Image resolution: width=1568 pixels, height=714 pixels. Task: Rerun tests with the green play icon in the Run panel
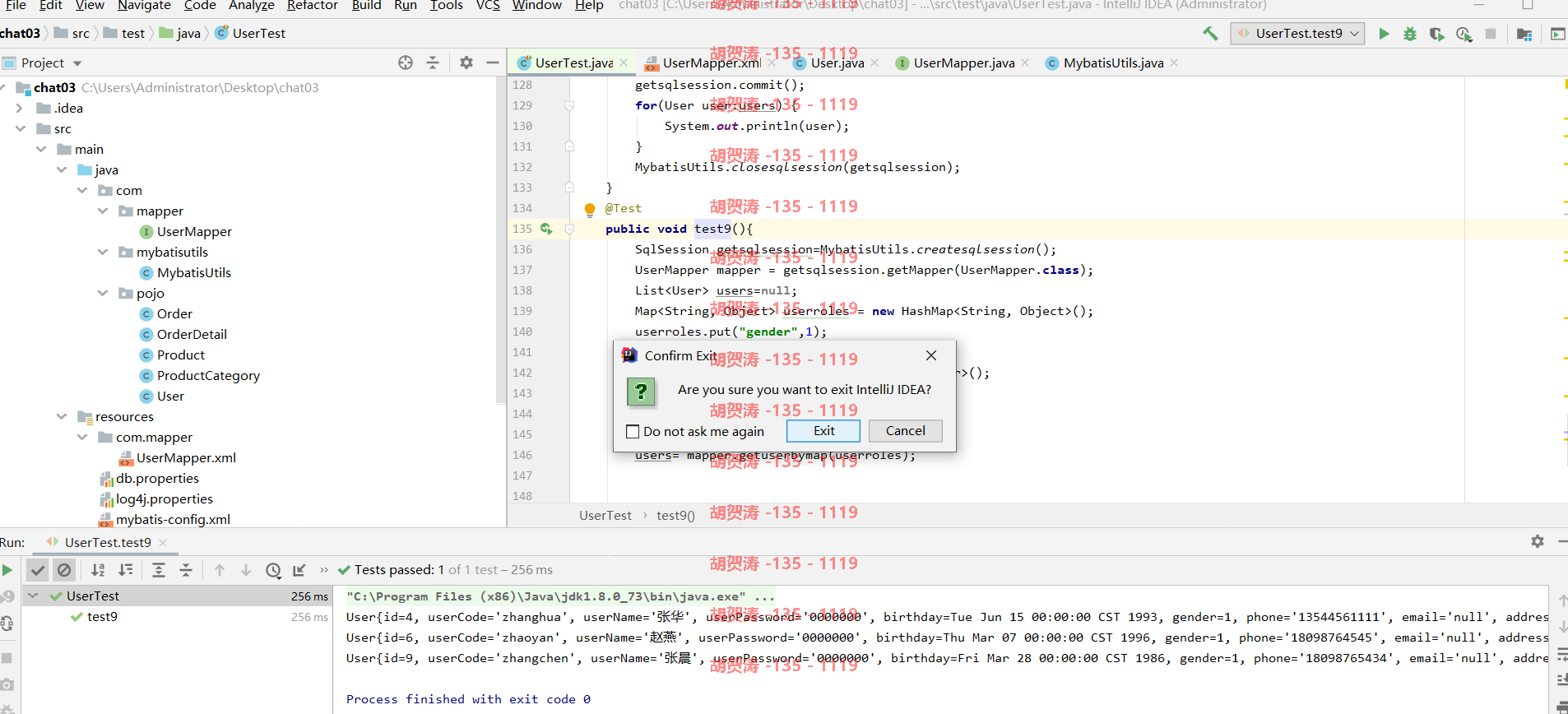point(7,570)
